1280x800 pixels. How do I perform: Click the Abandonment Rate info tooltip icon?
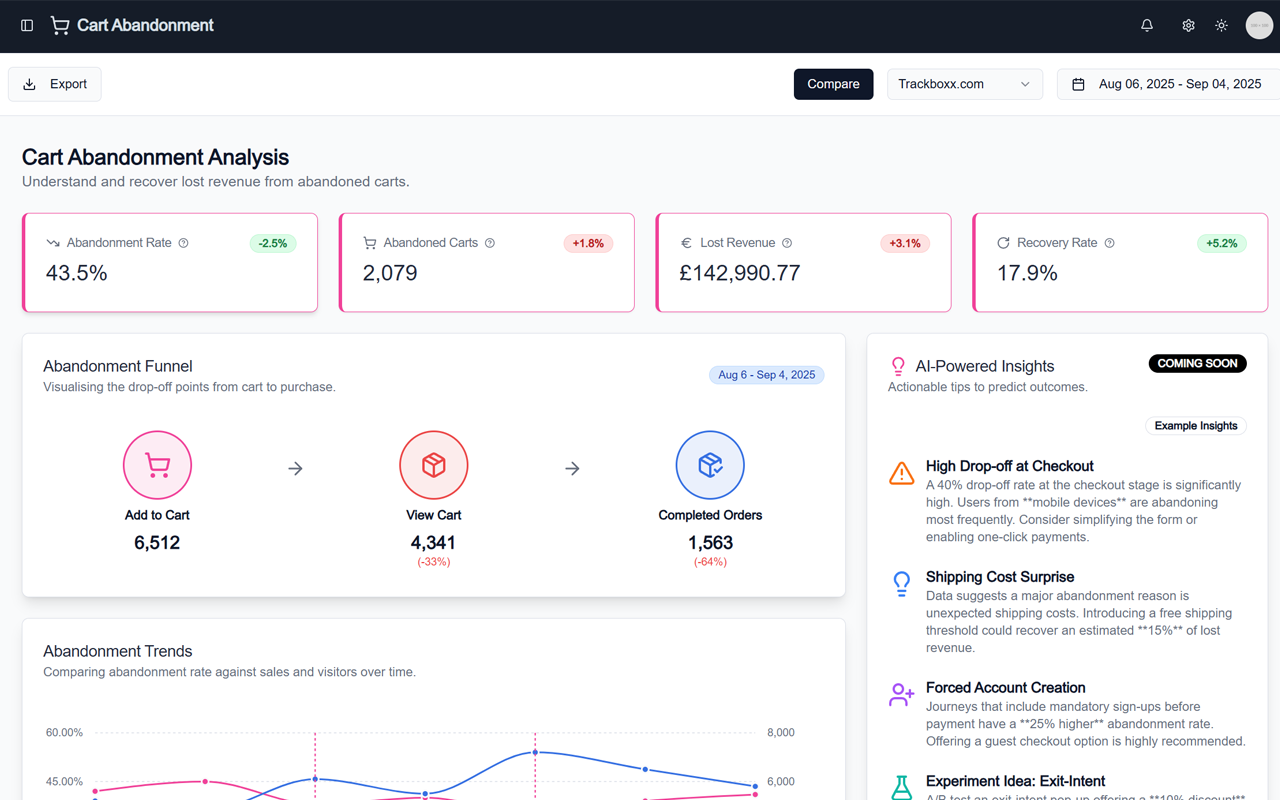[183, 242]
